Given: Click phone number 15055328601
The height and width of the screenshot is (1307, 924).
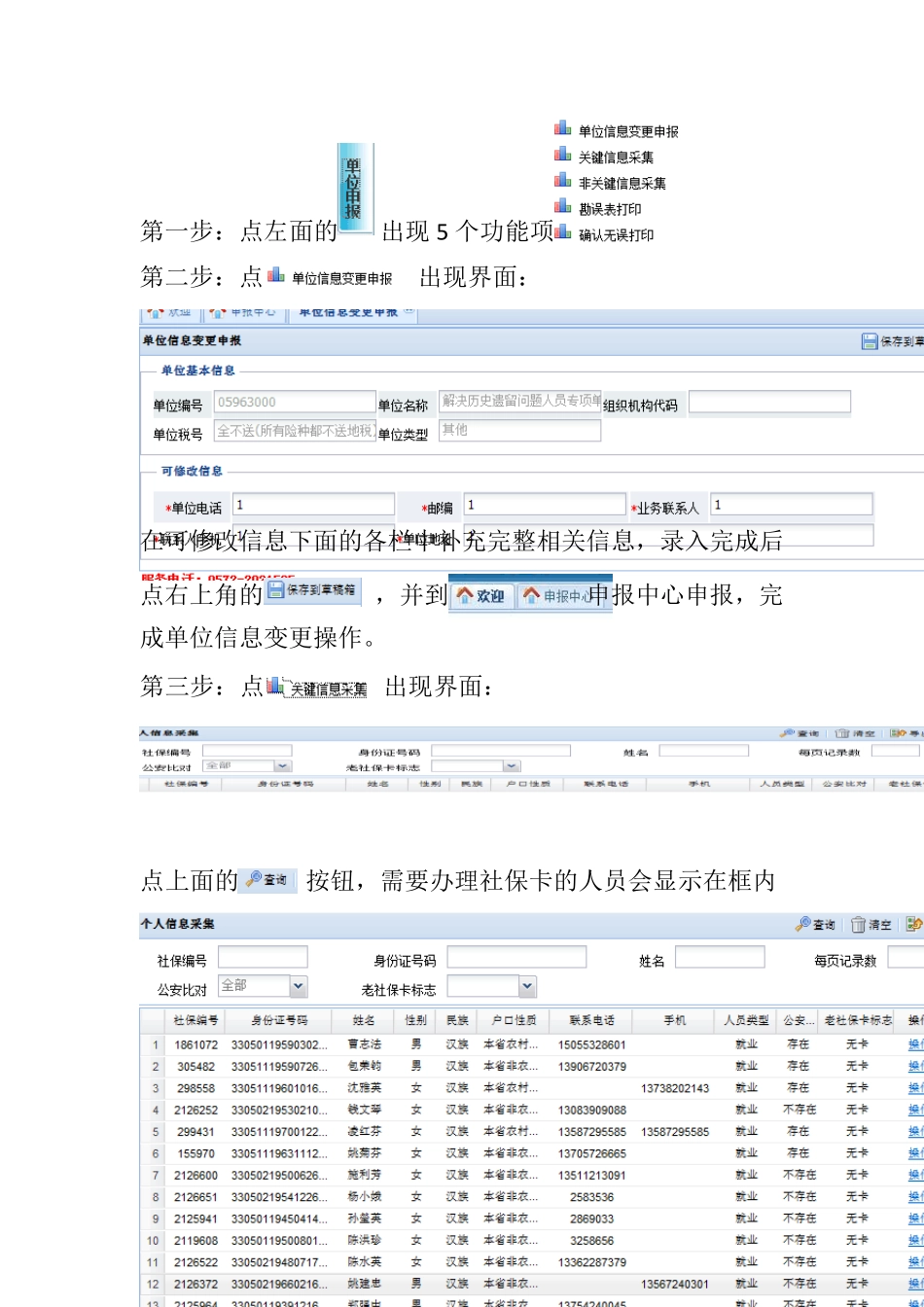Looking at the screenshot, I should pos(591,1044).
